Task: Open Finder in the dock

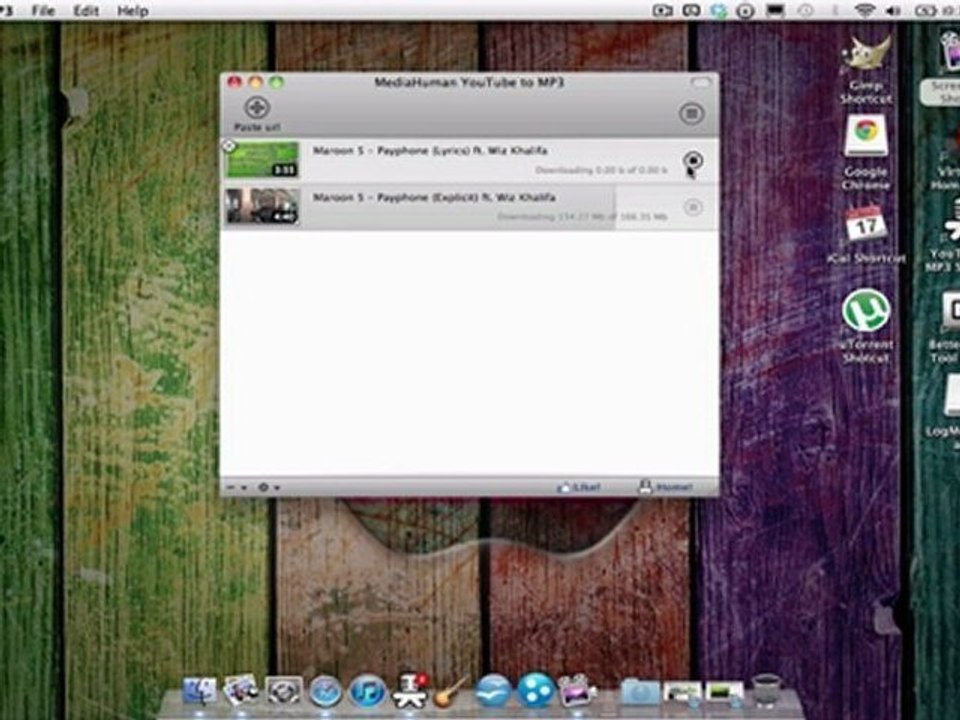Action: pyautogui.click(x=200, y=692)
